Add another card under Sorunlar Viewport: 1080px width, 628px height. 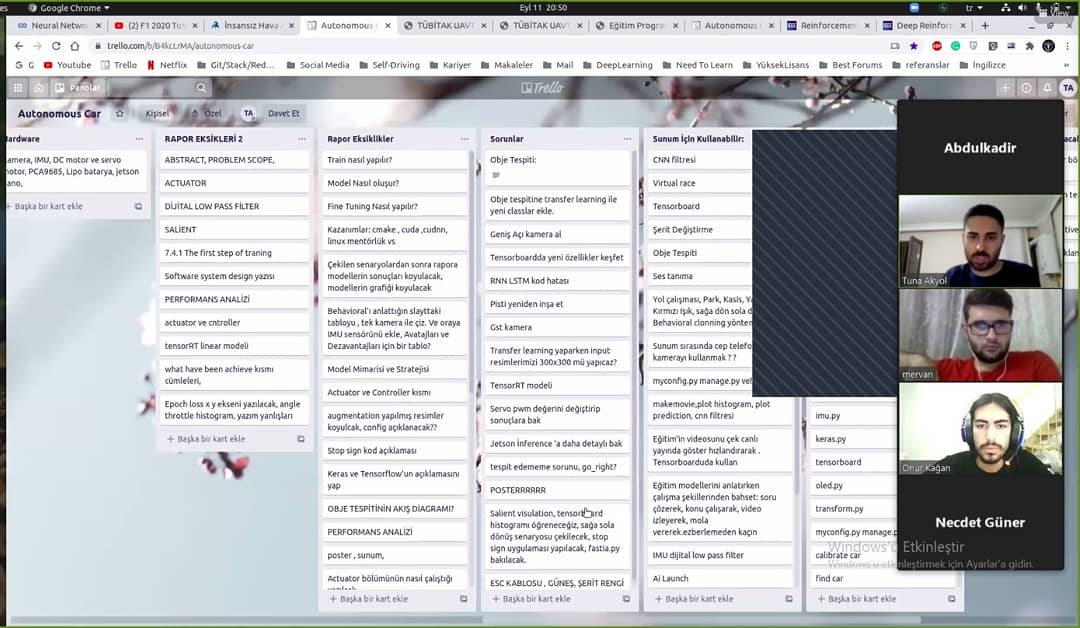click(x=531, y=599)
